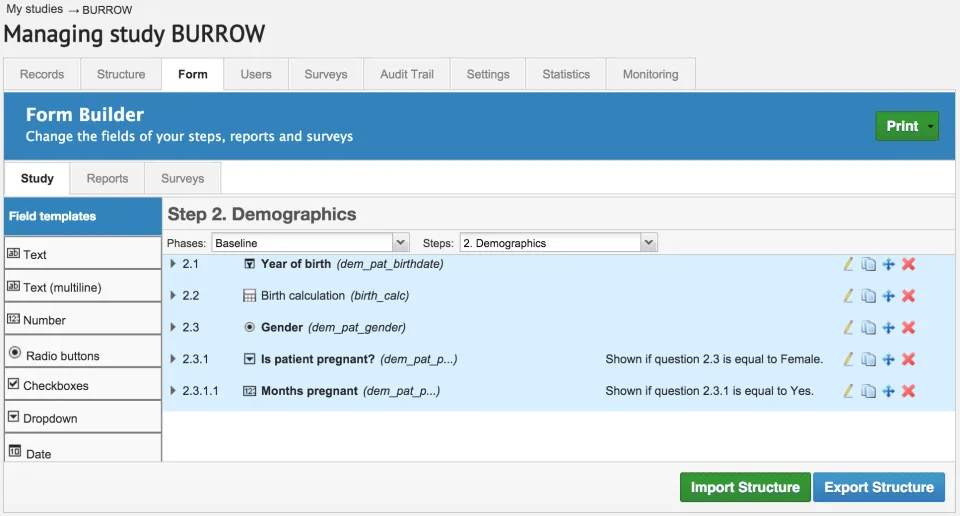960x516 pixels.
Task: Expand row 2.3 Gender
Action: [x=173, y=327]
